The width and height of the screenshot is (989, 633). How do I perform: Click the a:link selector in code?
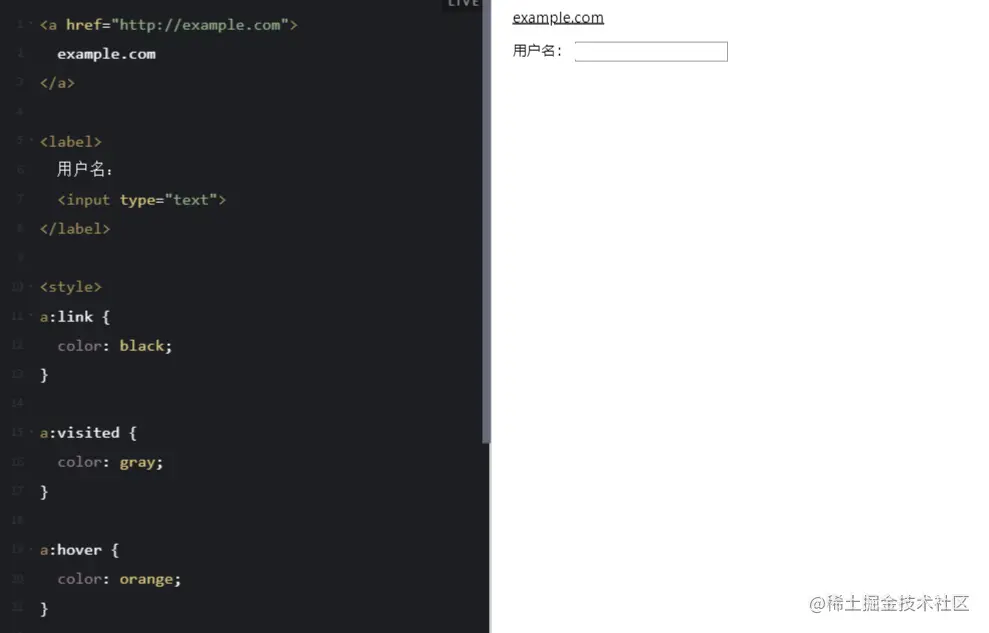[x=66, y=316]
